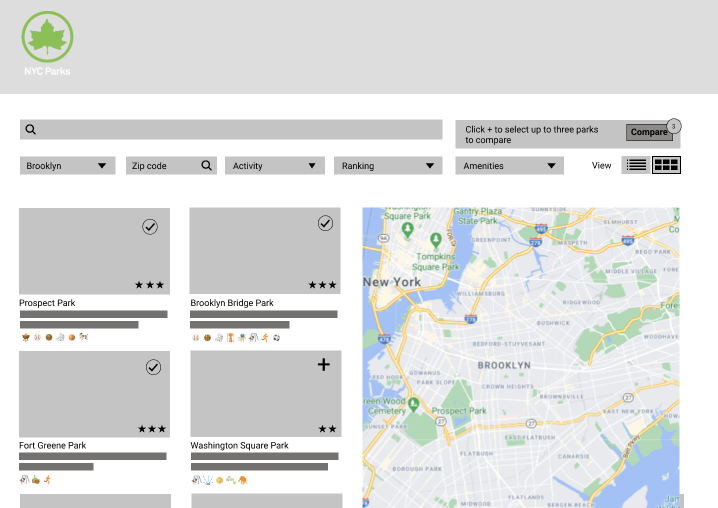The height and width of the screenshot is (508, 718).
Task: Click the magnifier icon in the main search bar
Action: point(31,130)
